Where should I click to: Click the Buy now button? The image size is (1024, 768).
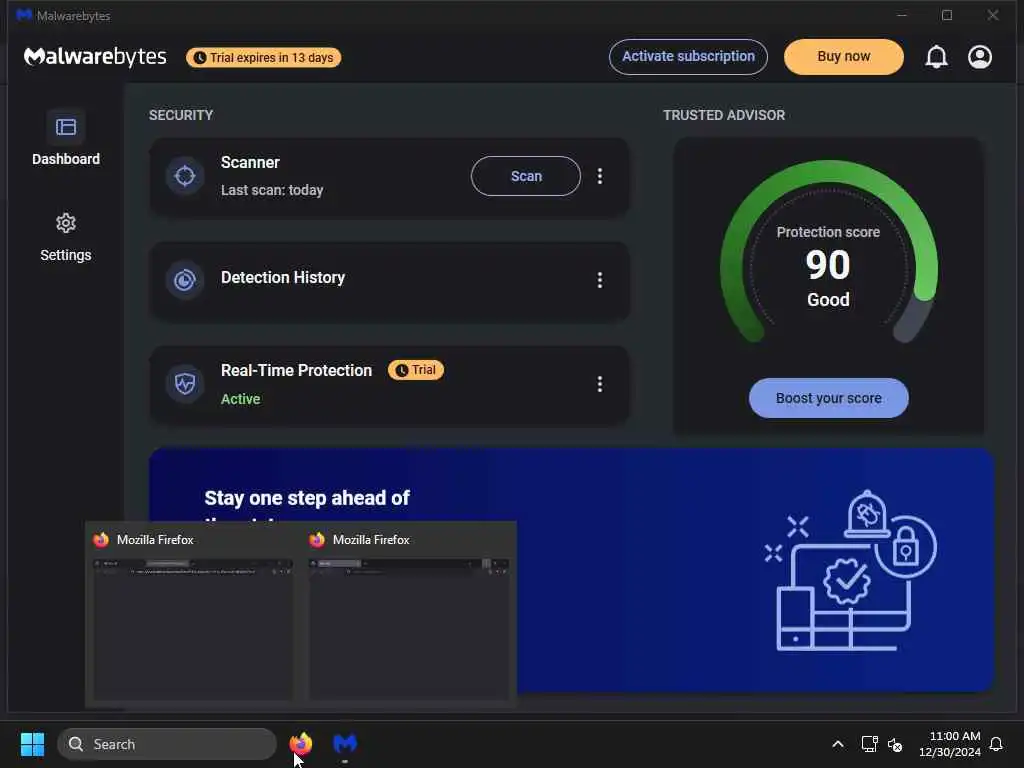[x=844, y=57]
